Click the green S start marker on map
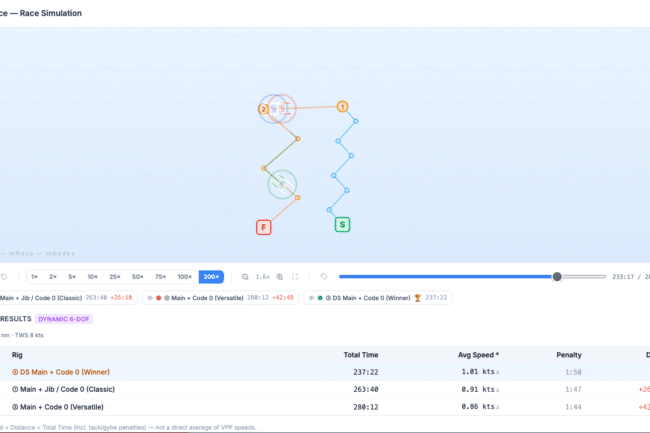 (x=342, y=225)
